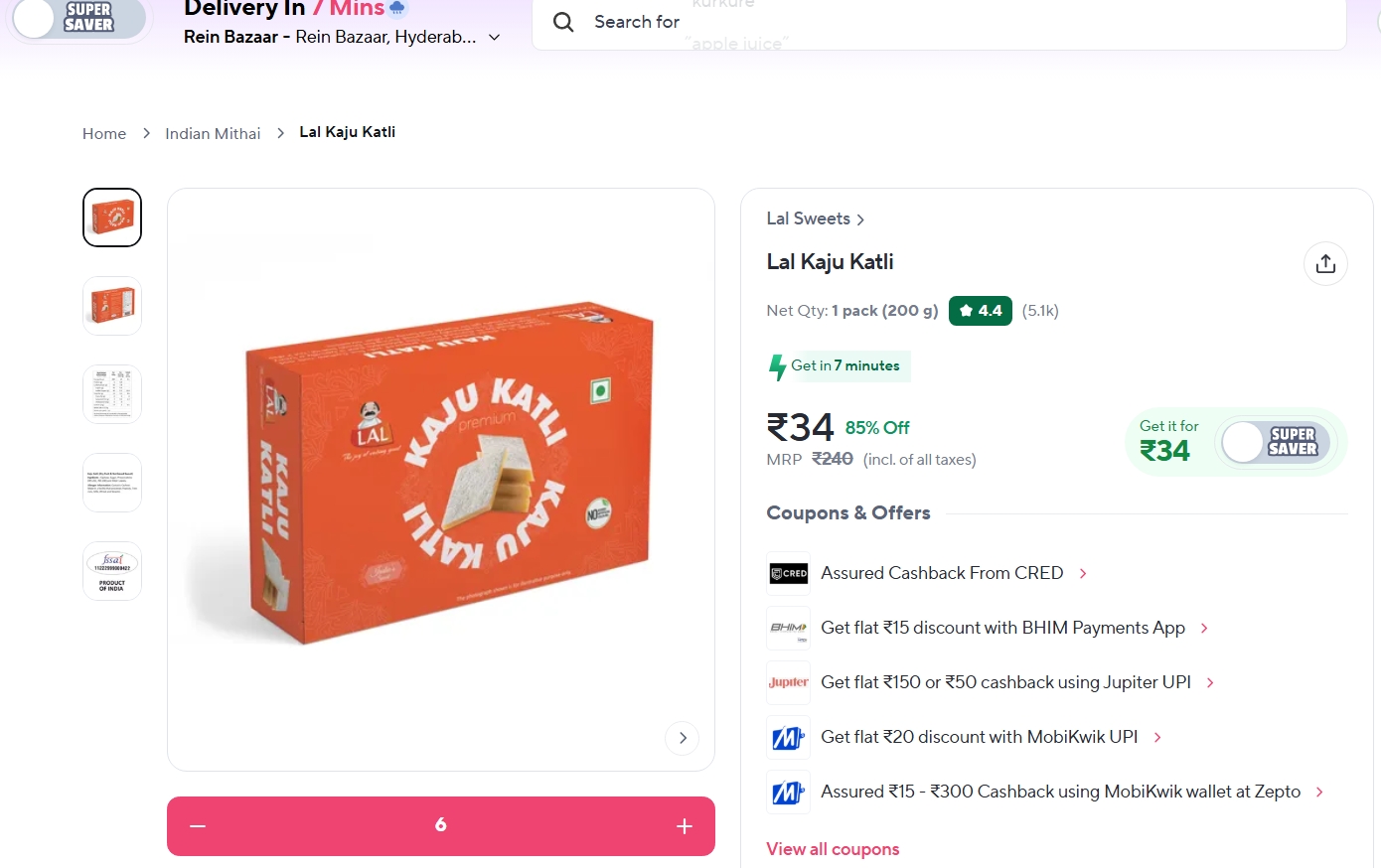Show the next product image with the arrow

click(682, 738)
